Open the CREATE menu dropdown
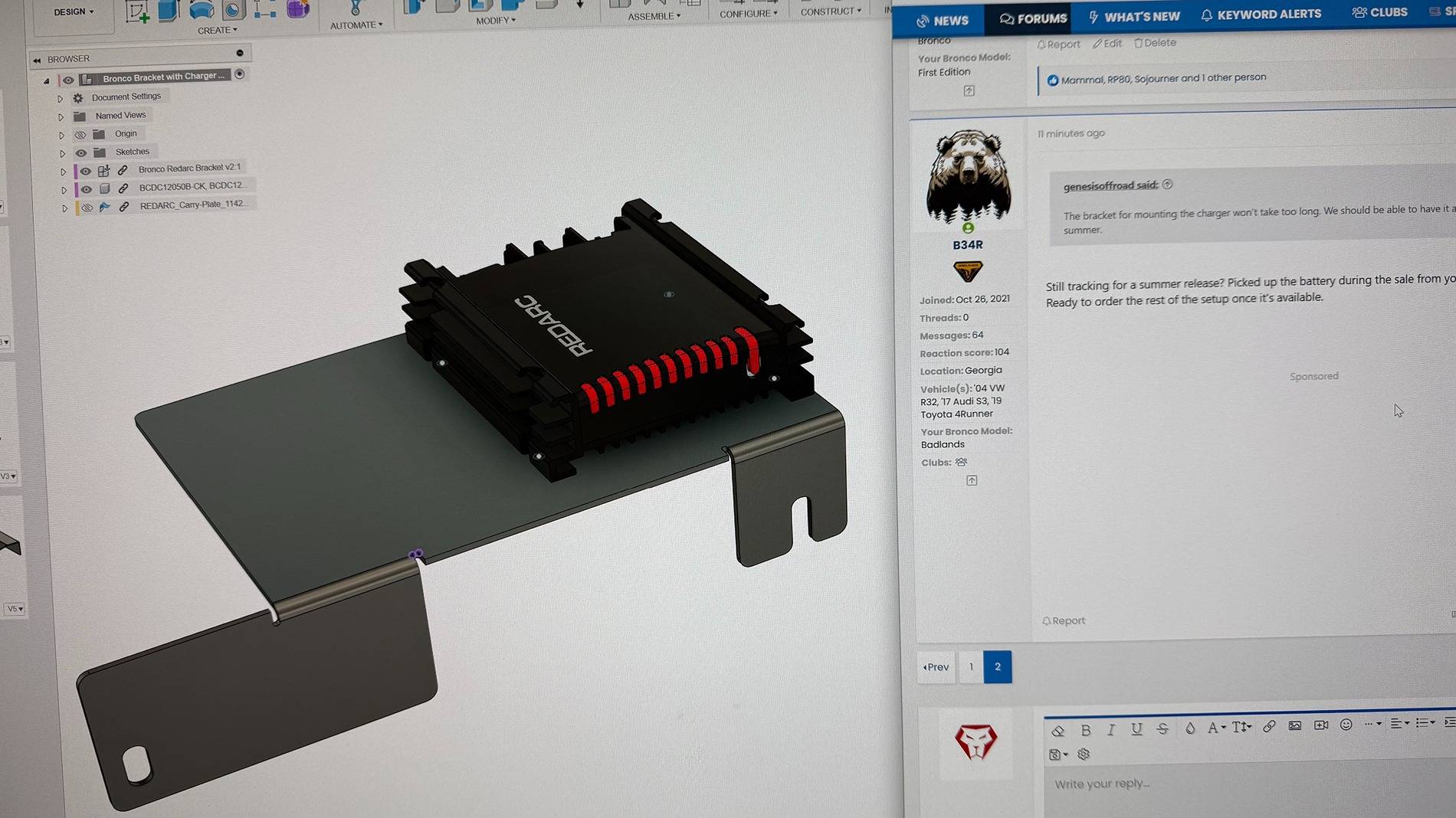 pos(218,31)
